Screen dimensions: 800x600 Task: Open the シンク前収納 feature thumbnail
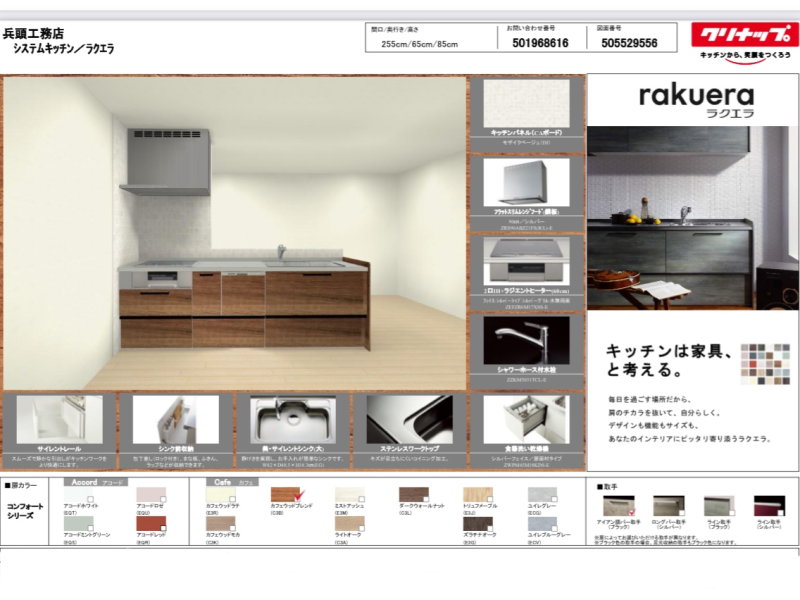click(x=176, y=419)
